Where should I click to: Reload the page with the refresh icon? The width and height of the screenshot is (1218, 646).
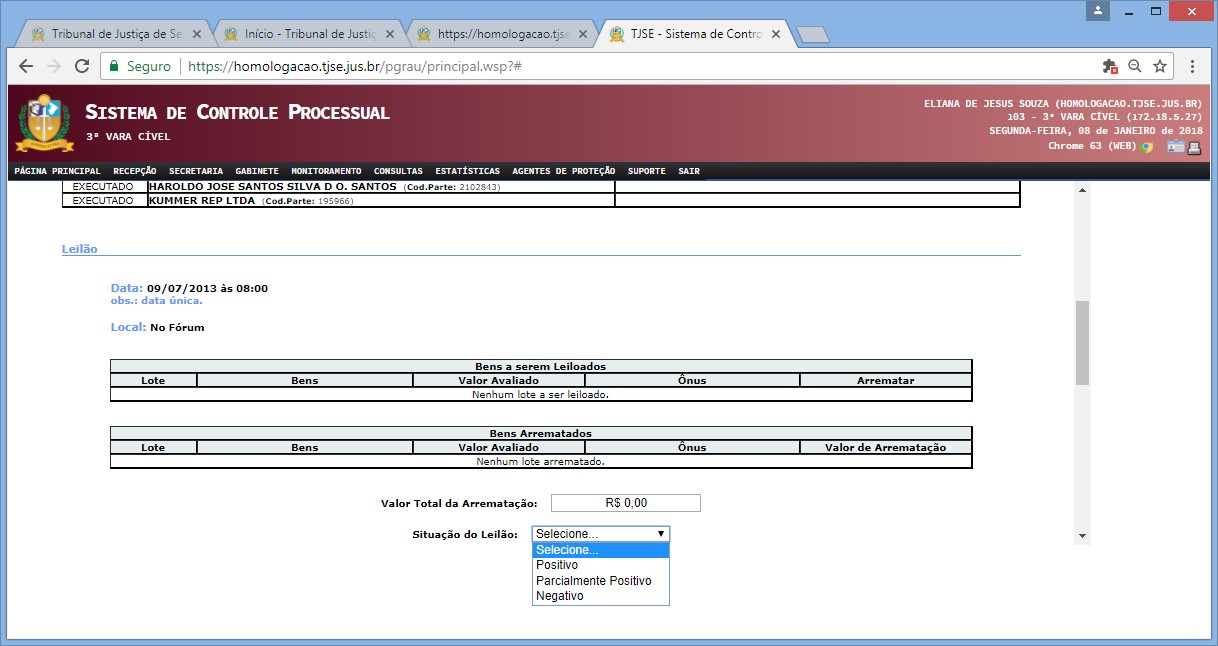(x=80, y=66)
